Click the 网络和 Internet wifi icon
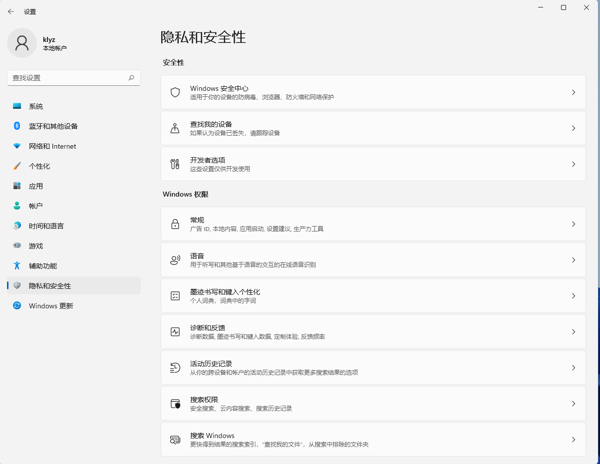The height and width of the screenshot is (464, 600). click(17, 146)
